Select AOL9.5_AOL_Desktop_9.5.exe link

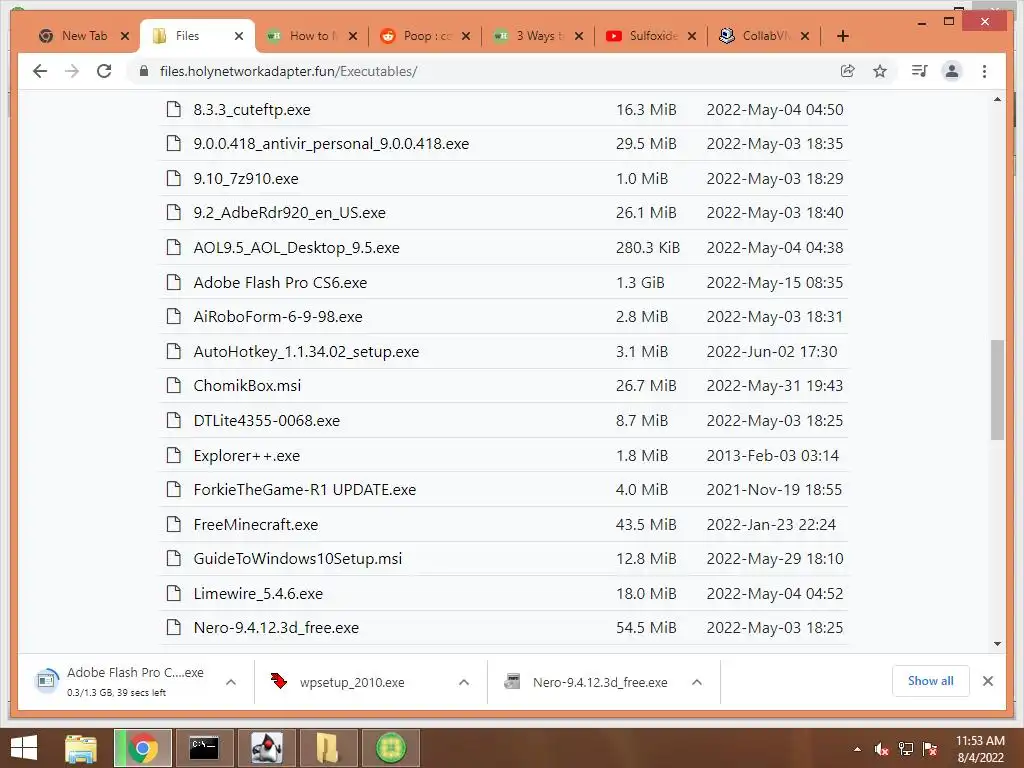pos(296,248)
